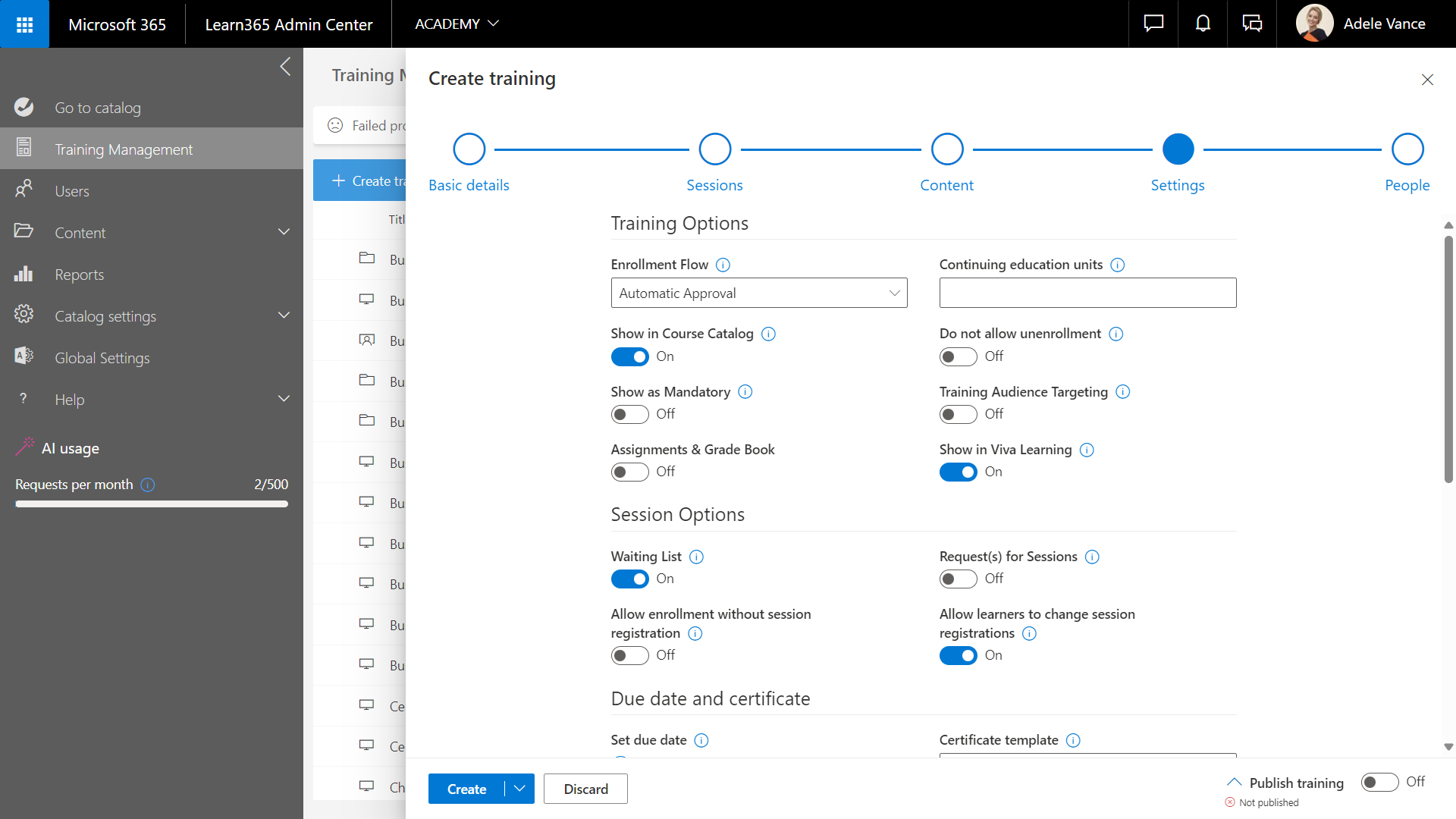Enable the Show as Mandatory toggle
1456x819 pixels.
tap(629, 414)
